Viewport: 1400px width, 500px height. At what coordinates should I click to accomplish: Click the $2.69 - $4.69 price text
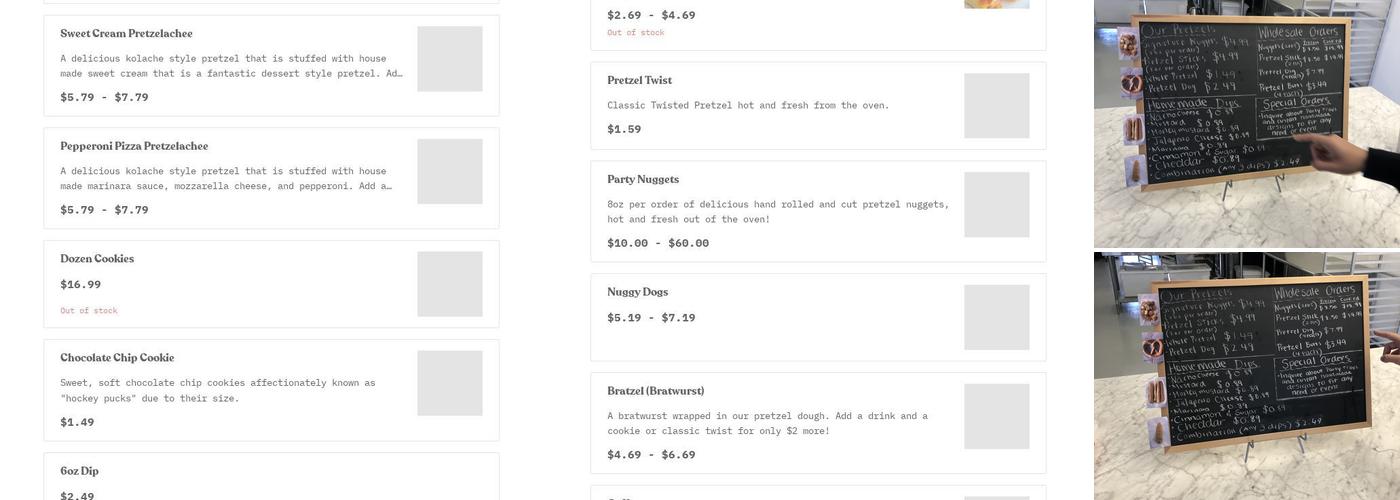coord(651,15)
